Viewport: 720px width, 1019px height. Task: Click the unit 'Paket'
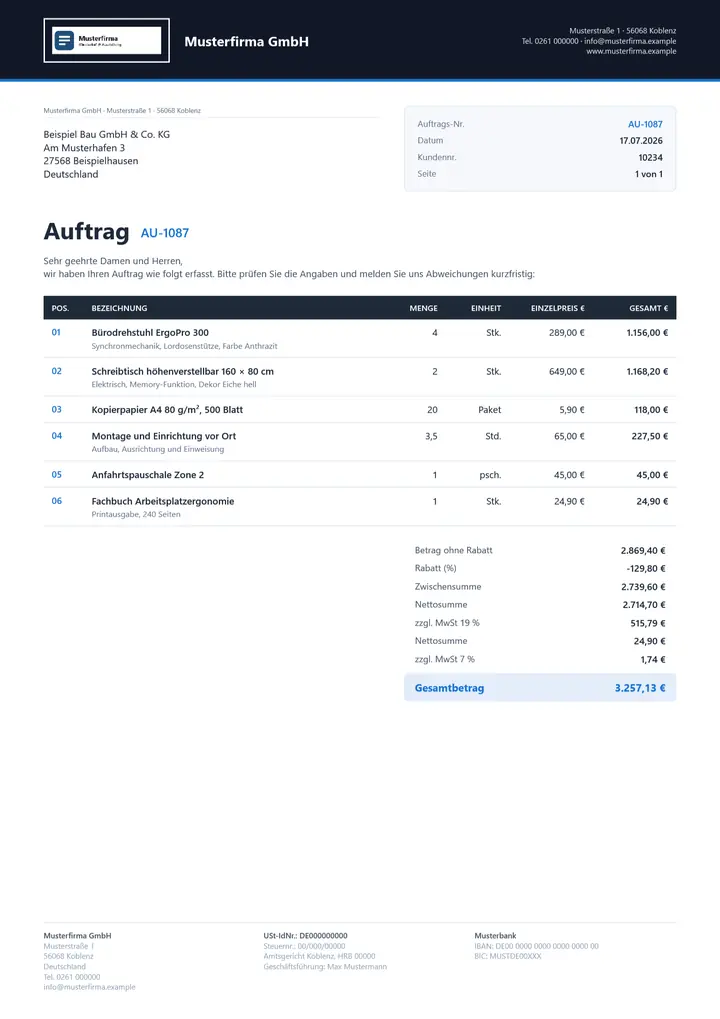[x=489, y=410]
